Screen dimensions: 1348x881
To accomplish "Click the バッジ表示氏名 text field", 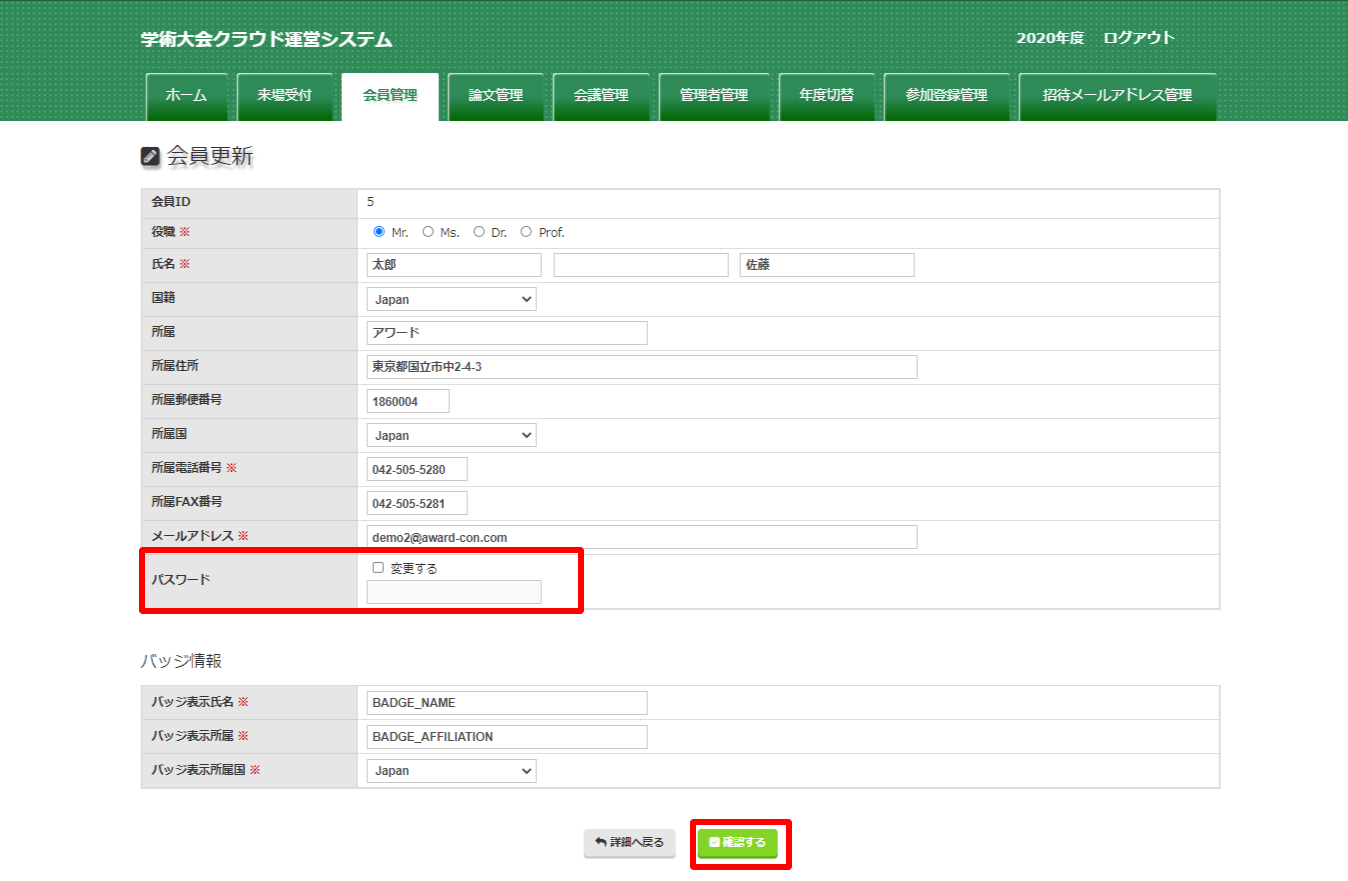I will pyautogui.click(x=506, y=703).
